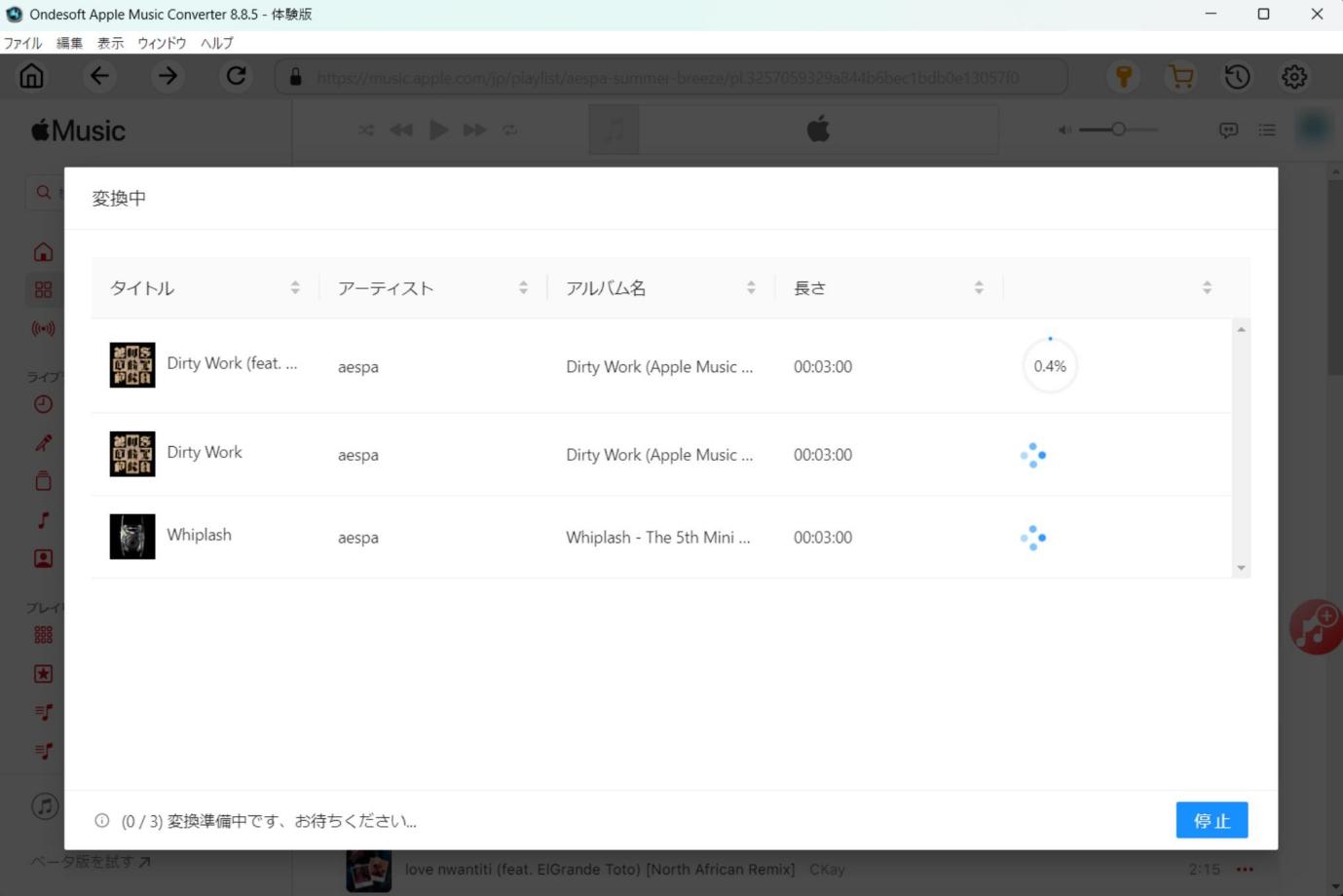Click the red add-music floating button
The image size is (1343, 896).
(1317, 626)
